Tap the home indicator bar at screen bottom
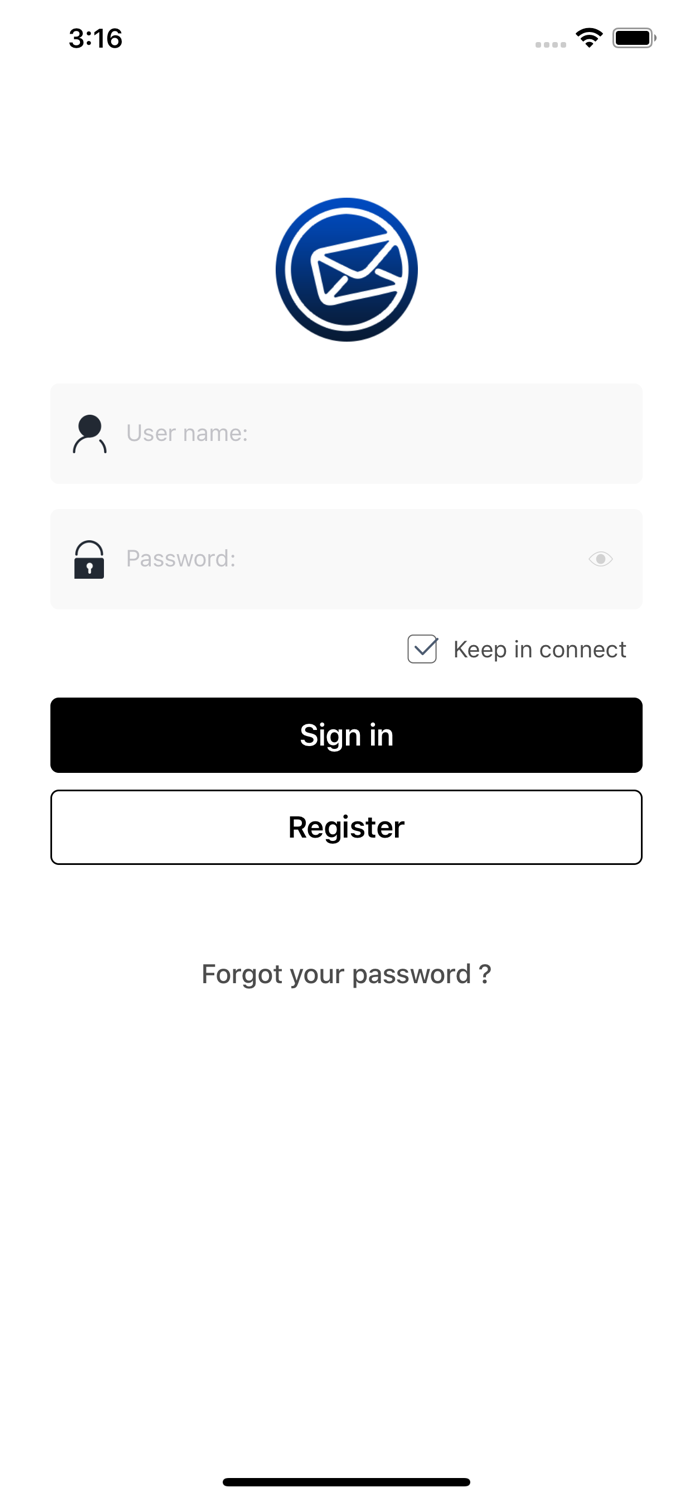The width and height of the screenshot is (693, 1500). 346,1482
